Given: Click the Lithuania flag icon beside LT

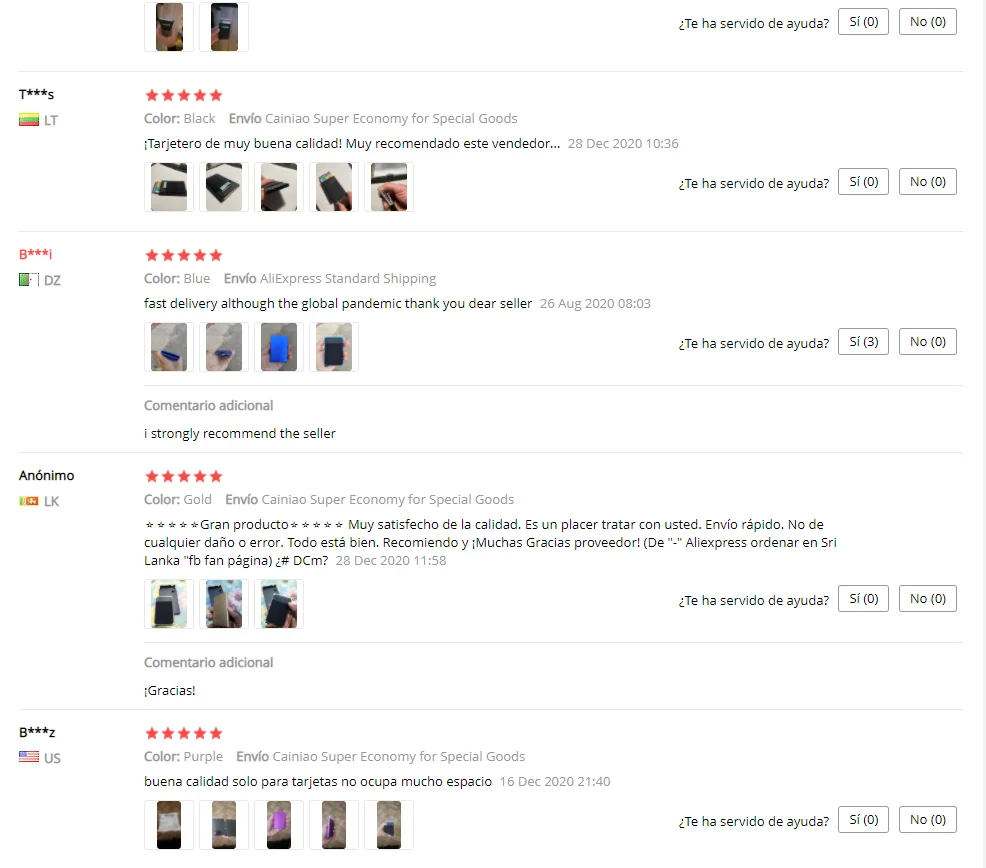Looking at the screenshot, I should (29, 120).
